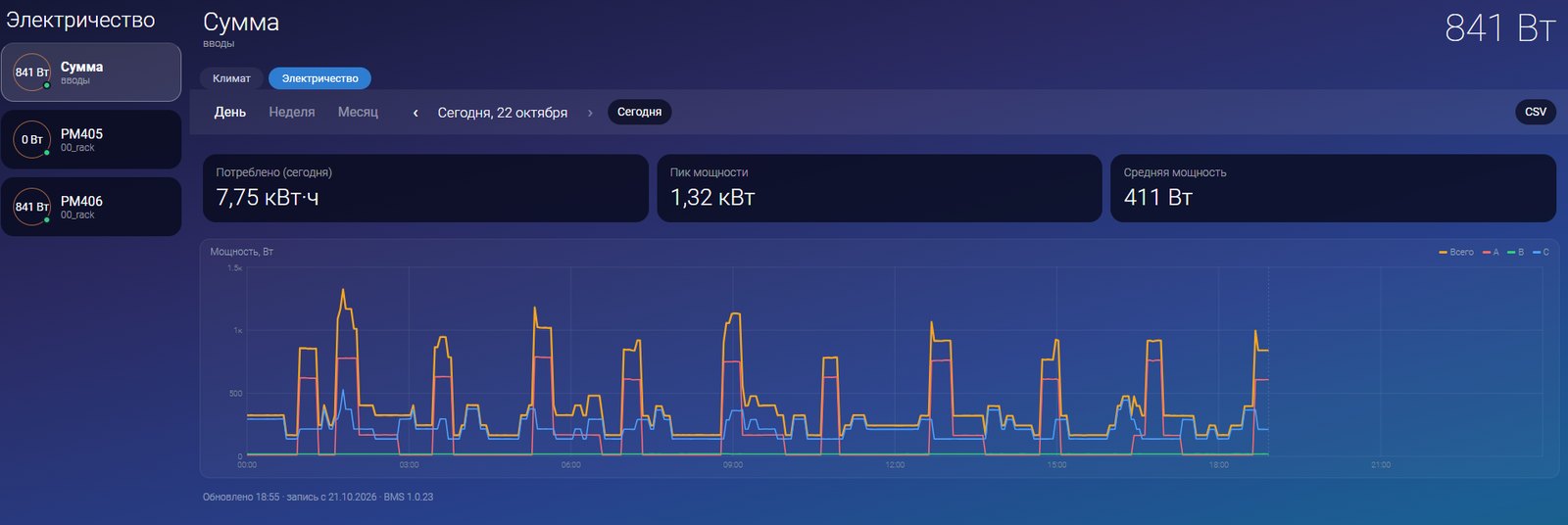Screen dimensions: 1568x525
Task: Click the 841 Вт gauge icon on PM406
Action: [x=31, y=207]
